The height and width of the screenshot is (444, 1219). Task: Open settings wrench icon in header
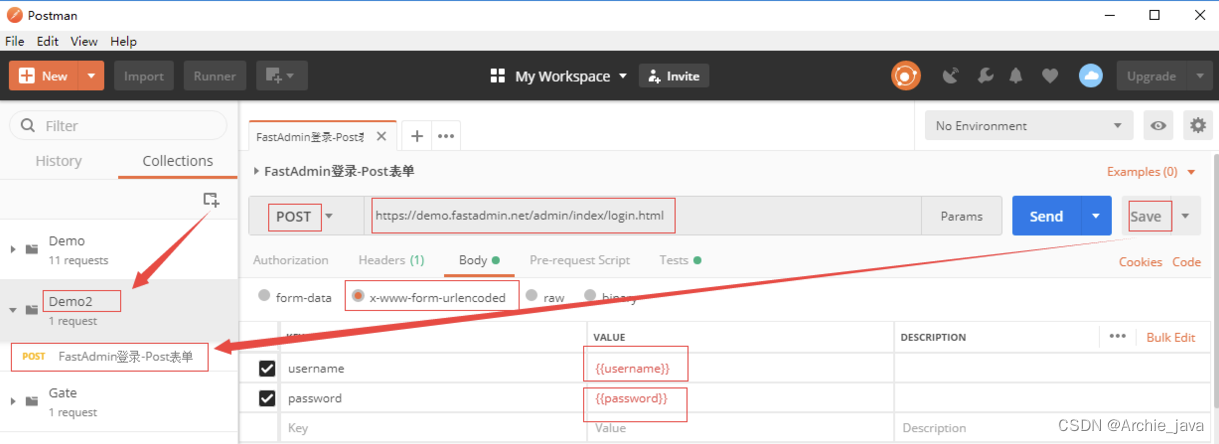coord(984,76)
